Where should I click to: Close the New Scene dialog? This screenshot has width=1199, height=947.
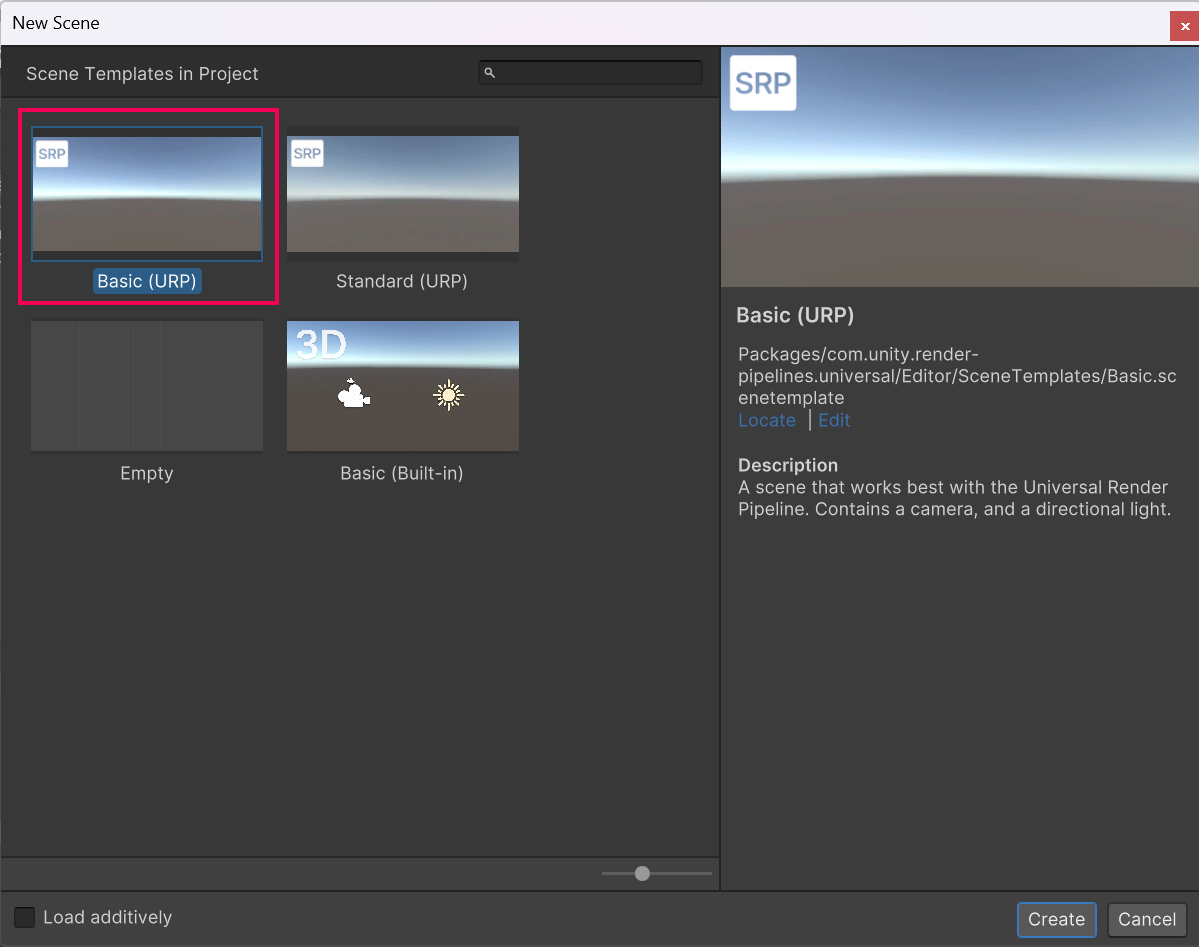(x=1184, y=26)
